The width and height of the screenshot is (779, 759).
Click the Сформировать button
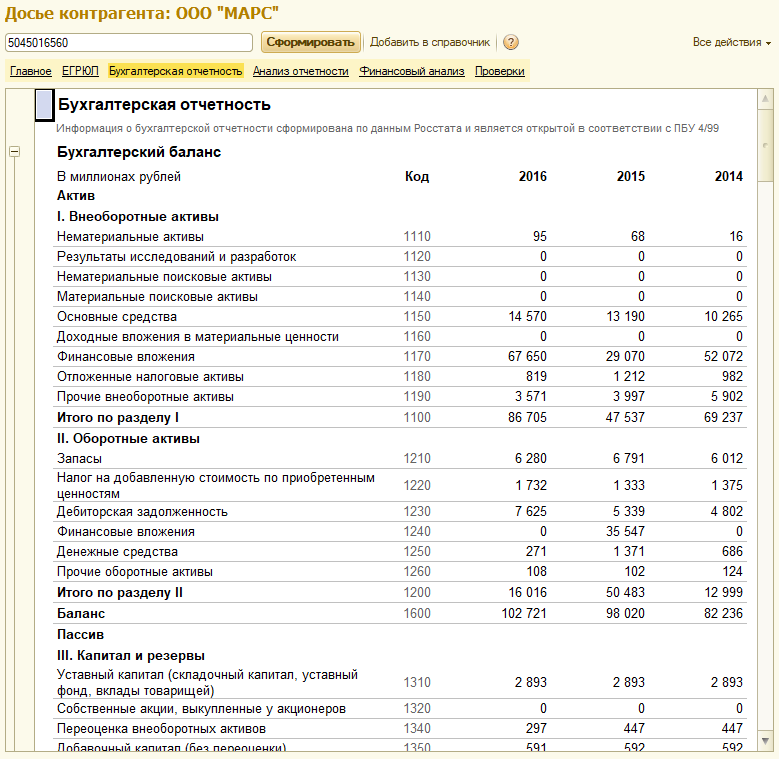pyautogui.click(x=311, y=42)
